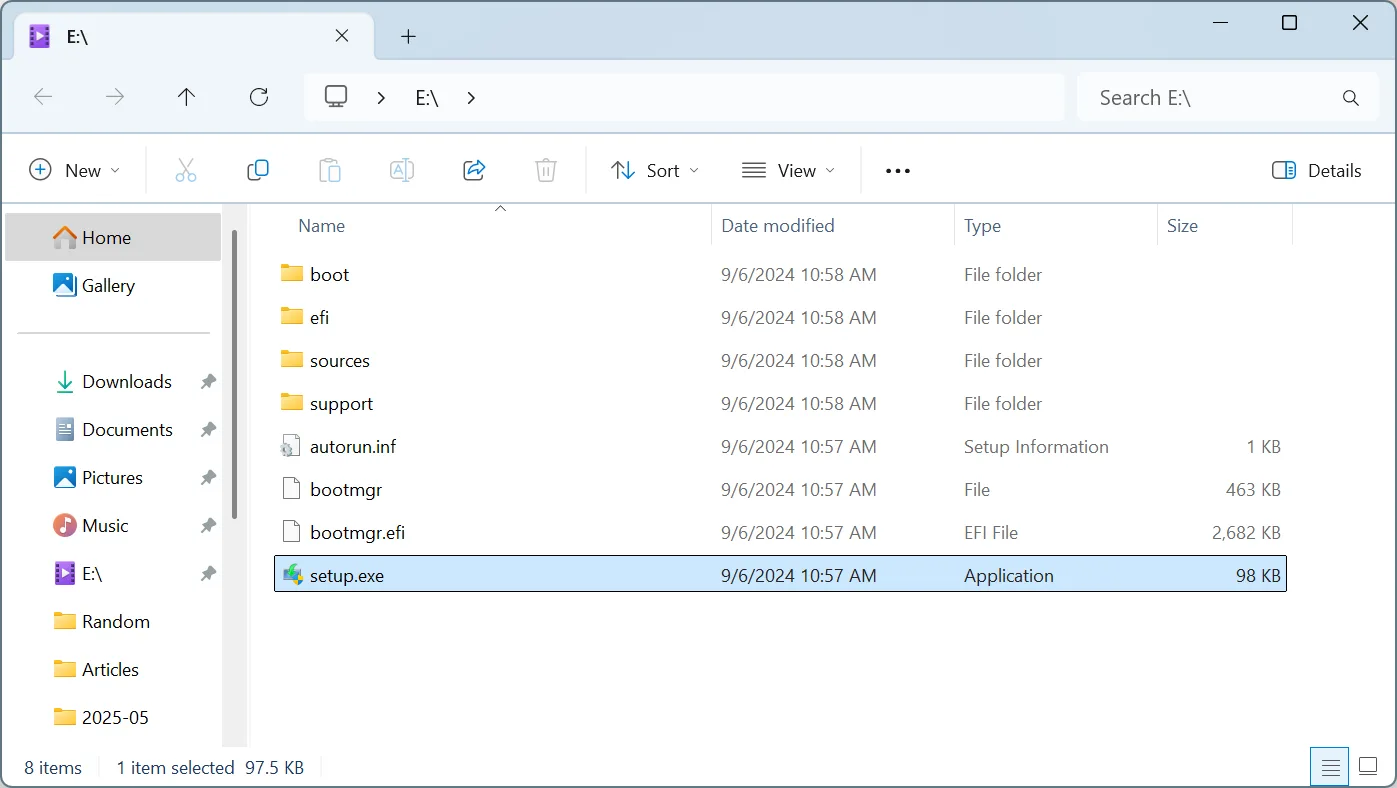Click the 463 KB size value

[x=1253, y=490]
